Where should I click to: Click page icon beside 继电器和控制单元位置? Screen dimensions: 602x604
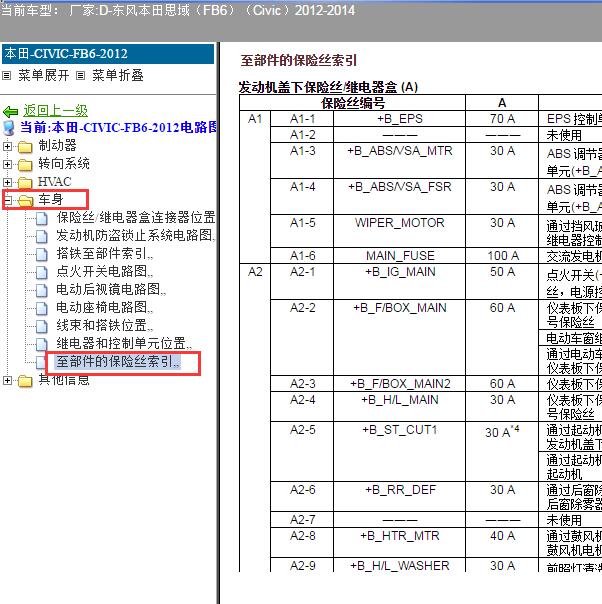pos(42,344)
